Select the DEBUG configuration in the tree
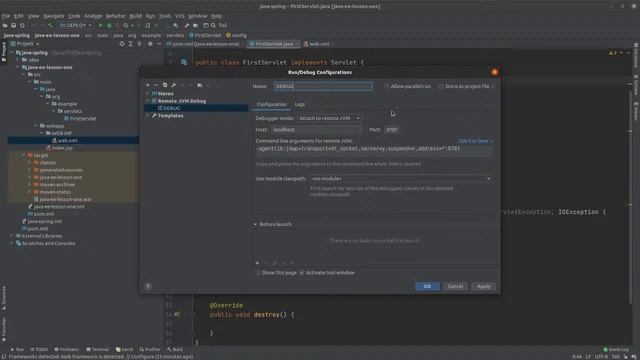The width and height of the screenshot is (640, 360). pos(196,108)
